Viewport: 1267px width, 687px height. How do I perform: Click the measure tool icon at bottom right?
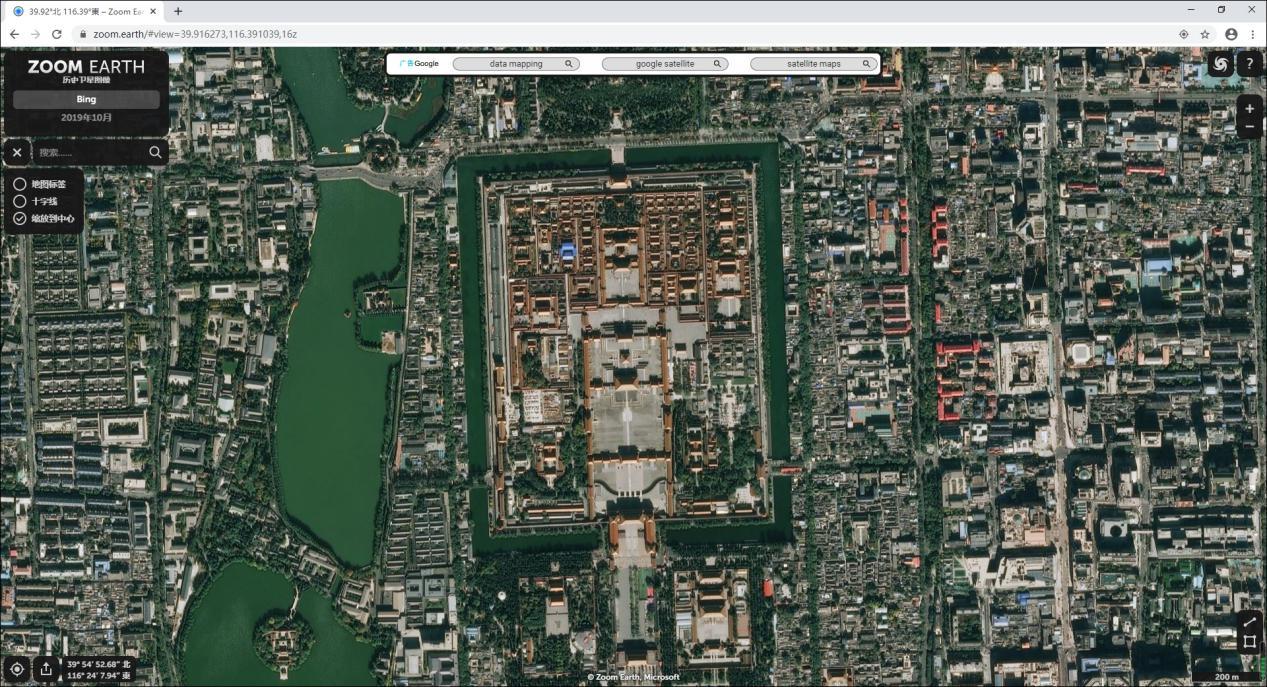click(1250, 640)
